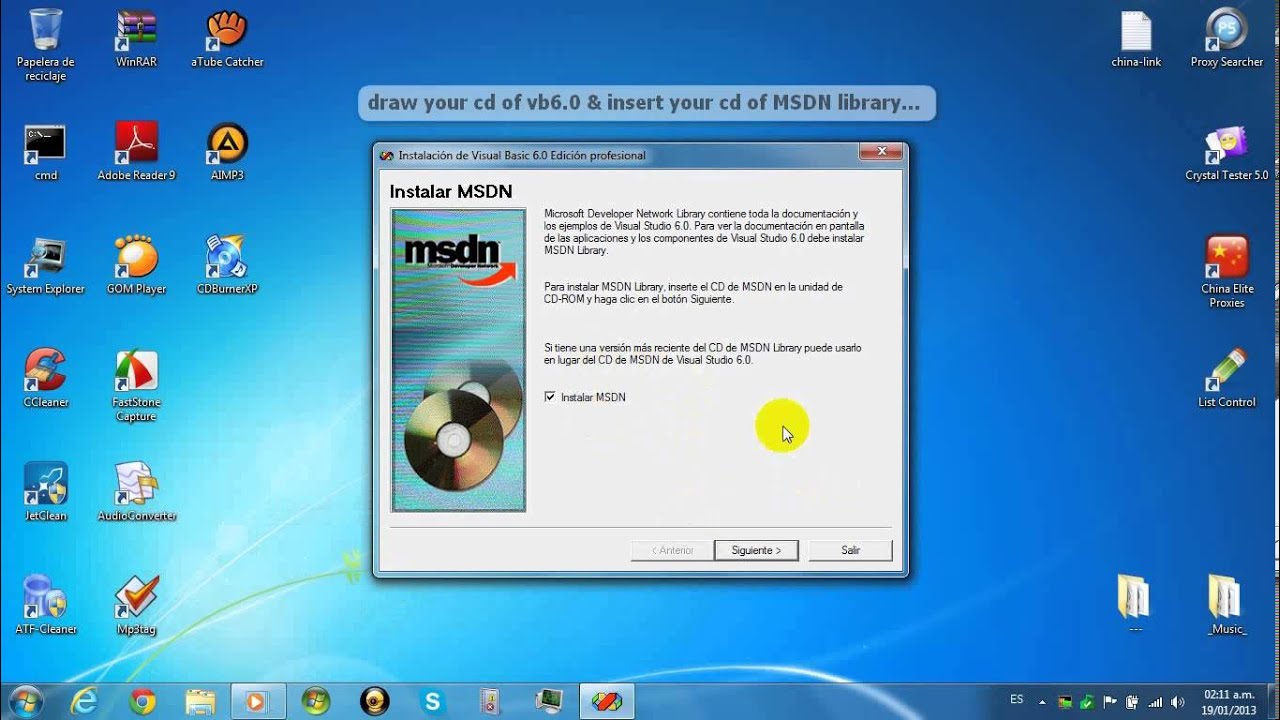Open the Papelera de reciclaje desktop icon
Image resolution: width=1280 pixels, height=720 pixels.
45,43
